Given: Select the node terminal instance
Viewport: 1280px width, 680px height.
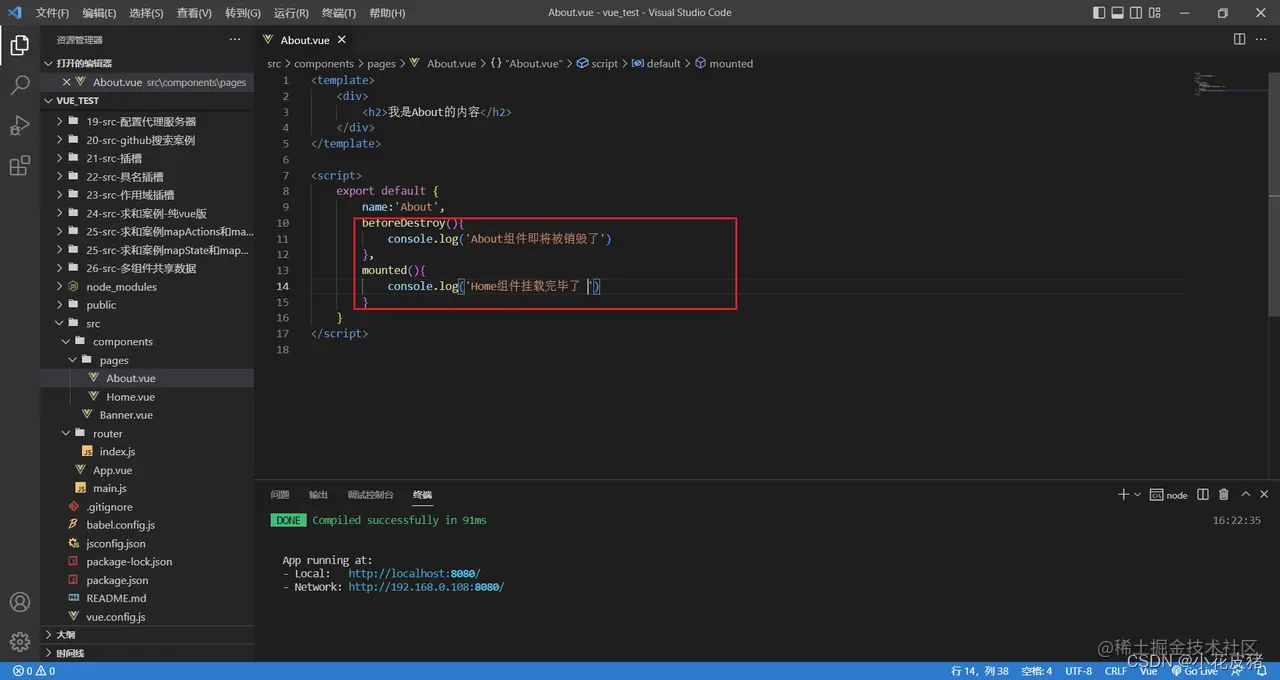Looking at the screenshot, I should pos(1169,494).
